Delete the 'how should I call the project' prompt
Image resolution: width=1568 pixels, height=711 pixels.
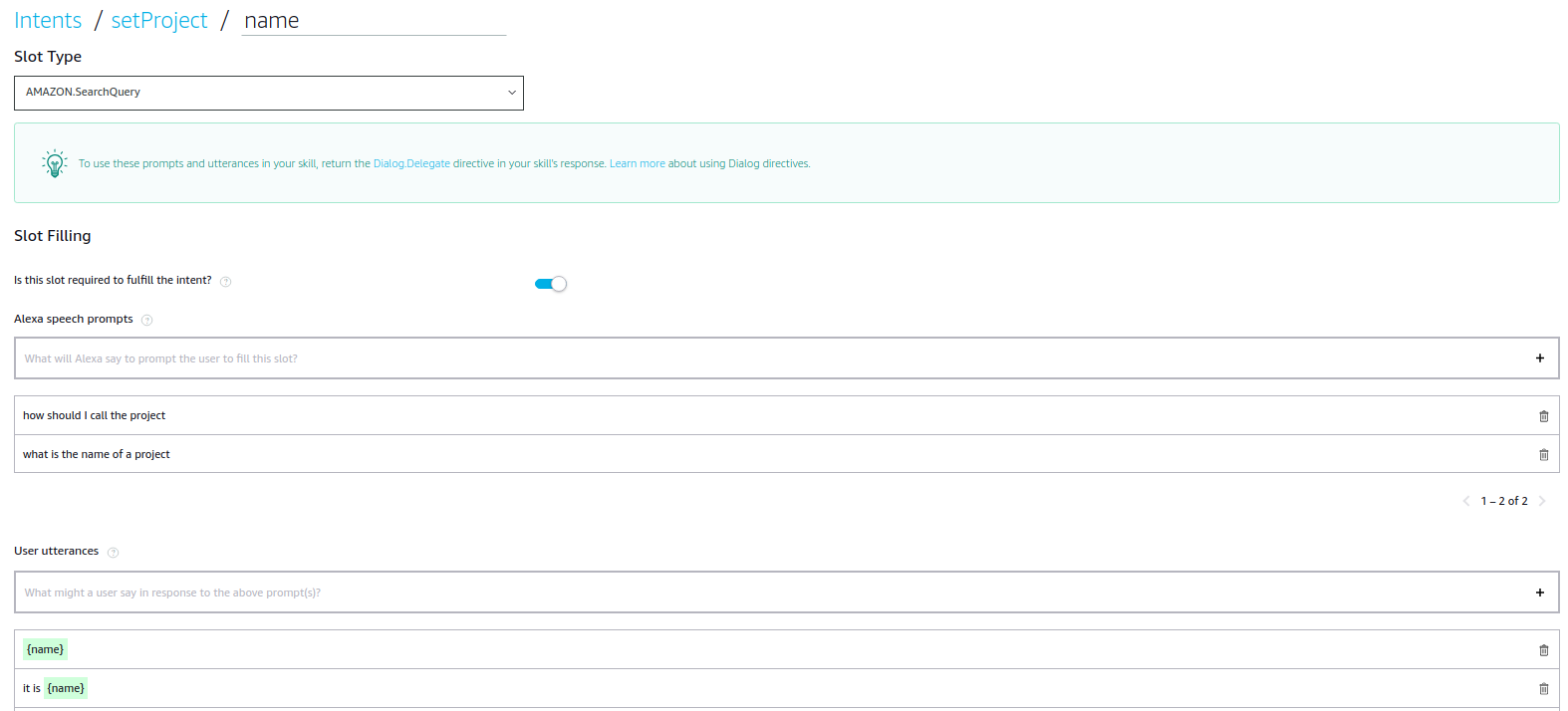tap(1543, 416)
